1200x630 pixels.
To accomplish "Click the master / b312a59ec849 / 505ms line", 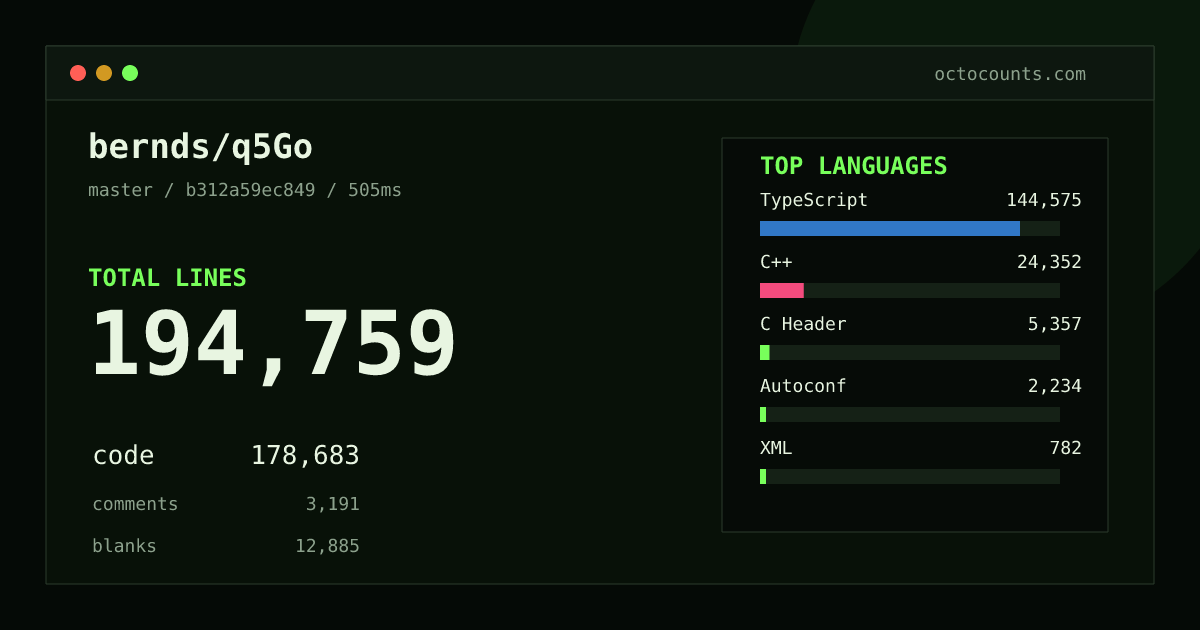I will (245, 190).
